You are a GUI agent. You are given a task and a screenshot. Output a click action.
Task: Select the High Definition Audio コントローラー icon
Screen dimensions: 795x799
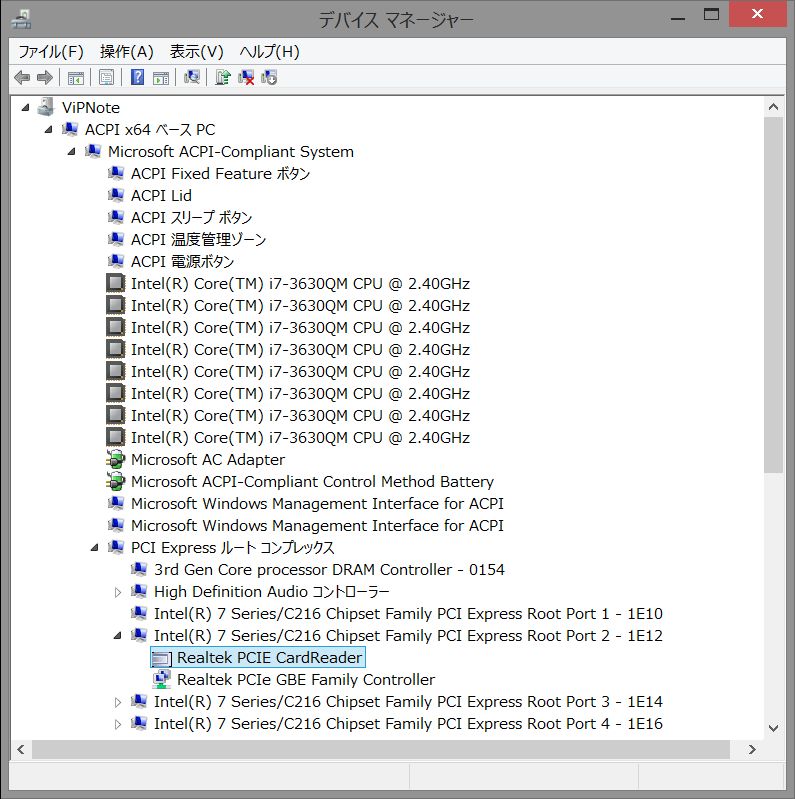tap(139, 591)
